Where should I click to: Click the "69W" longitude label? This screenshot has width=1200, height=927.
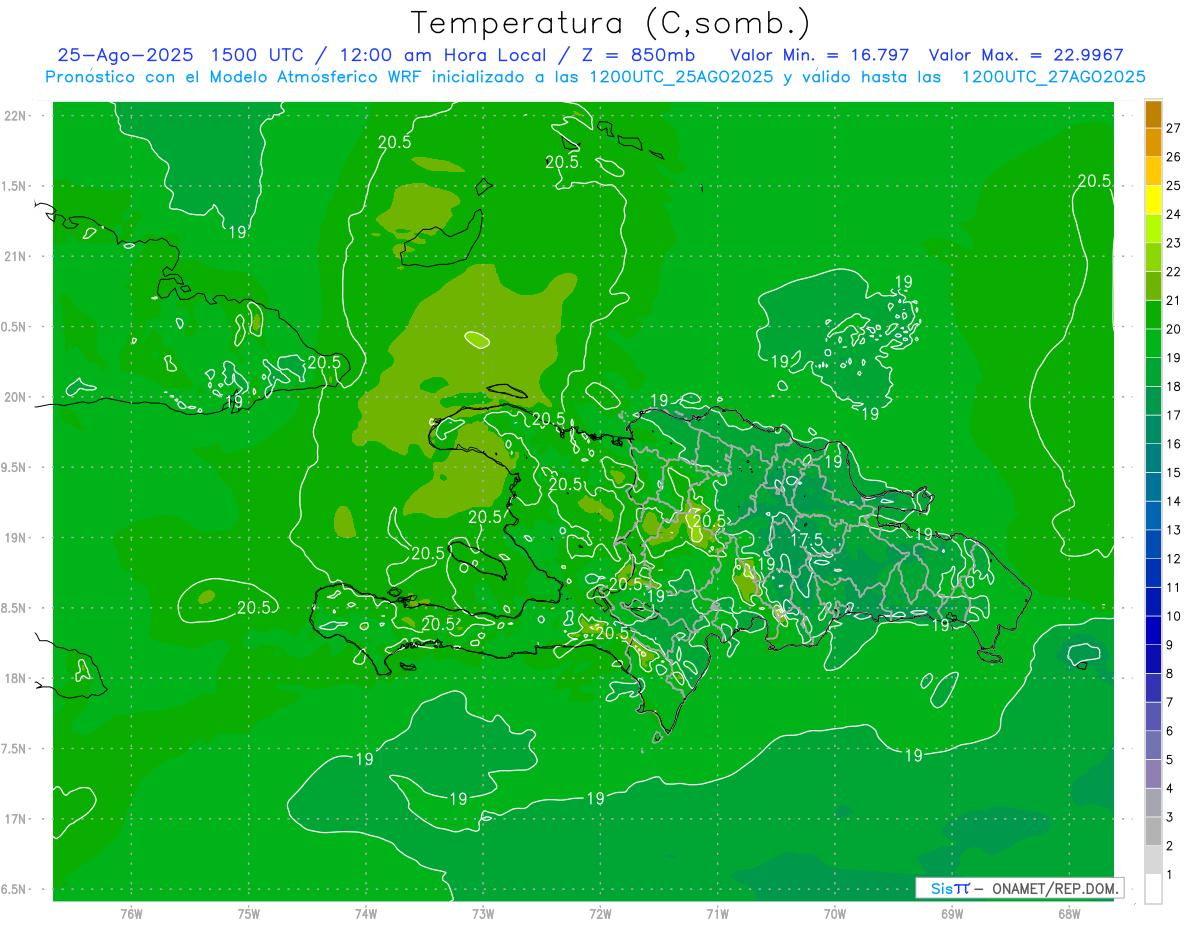tap(952, 913)
